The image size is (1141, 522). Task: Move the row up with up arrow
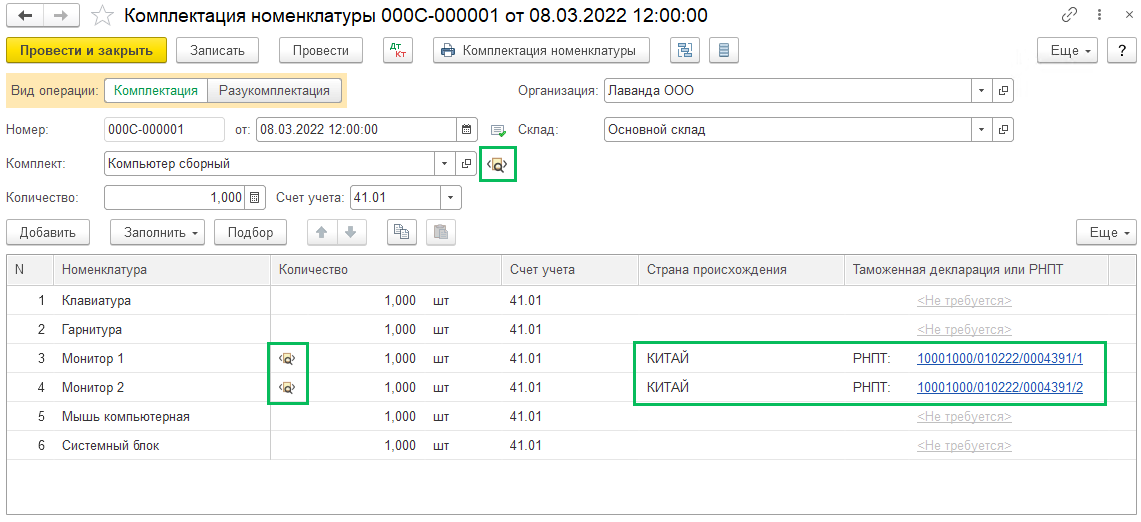[x=322, y=232]
